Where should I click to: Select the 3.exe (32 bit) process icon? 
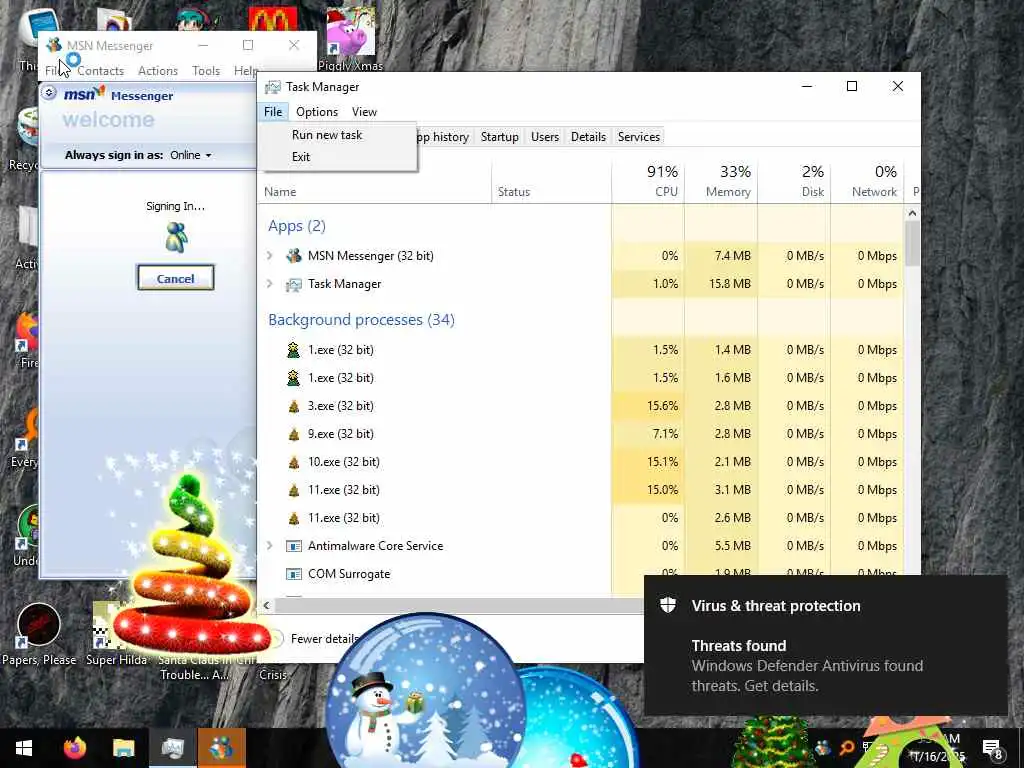(x=293, y=406)
